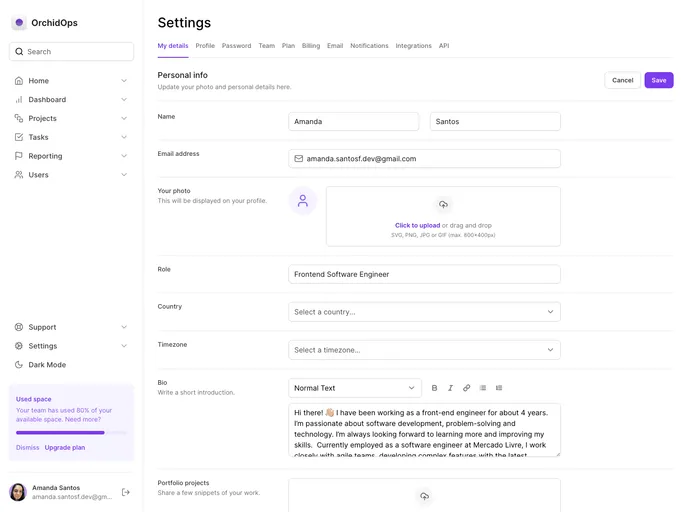Viewport: 688px width, 512px height.
Task: Click the bold formatting icon
Action: click(434, 388)
